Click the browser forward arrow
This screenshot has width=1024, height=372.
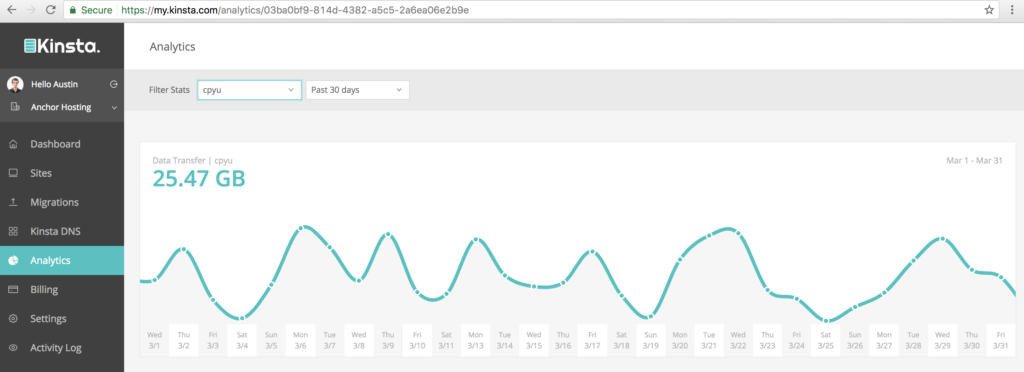point(31,10)
